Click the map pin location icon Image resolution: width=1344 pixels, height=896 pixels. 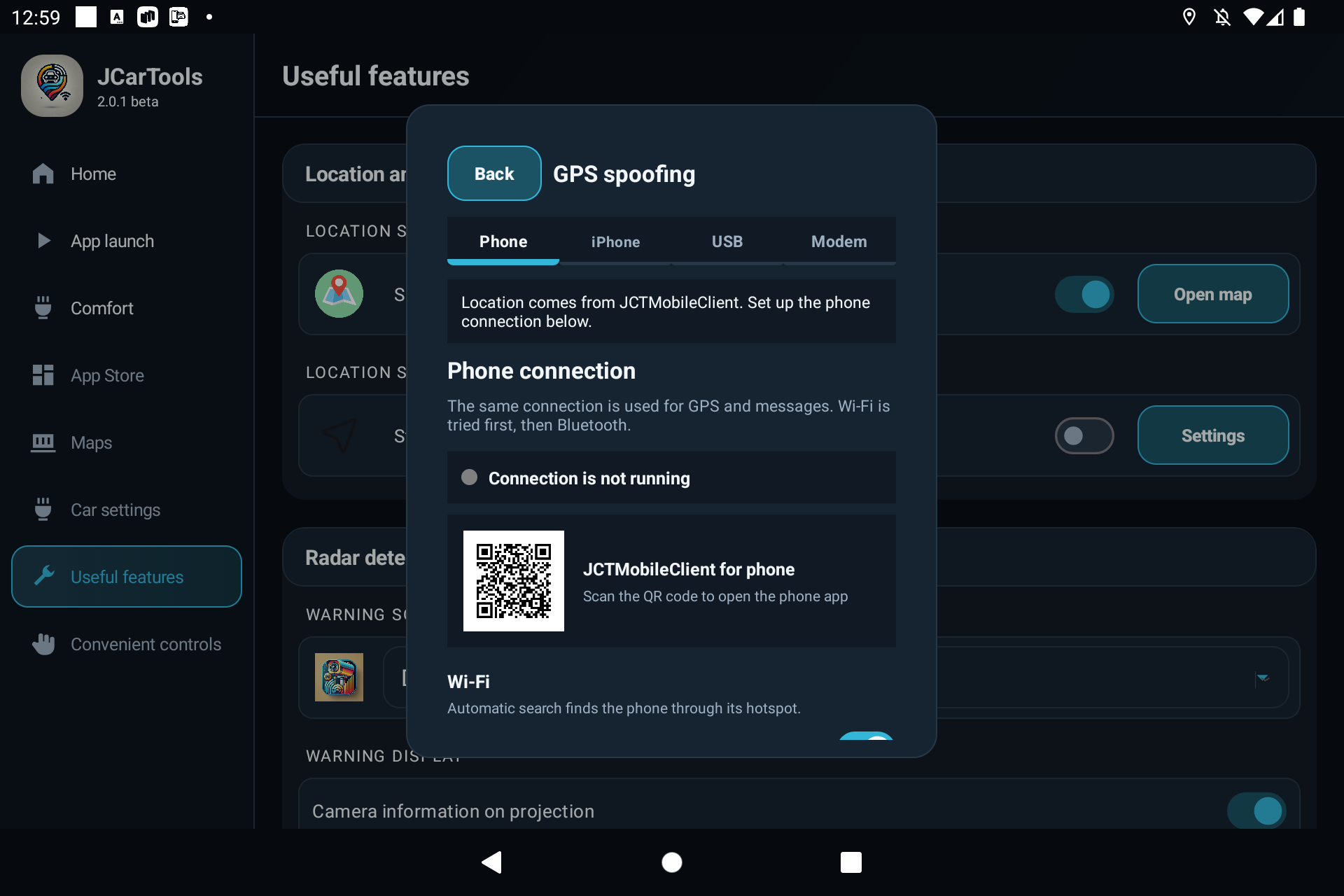(x=339, y=294)
